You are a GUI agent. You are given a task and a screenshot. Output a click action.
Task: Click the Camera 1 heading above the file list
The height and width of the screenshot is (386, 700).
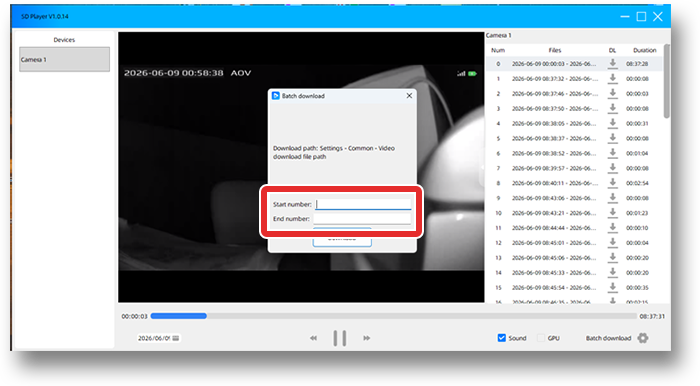(498, 35)
